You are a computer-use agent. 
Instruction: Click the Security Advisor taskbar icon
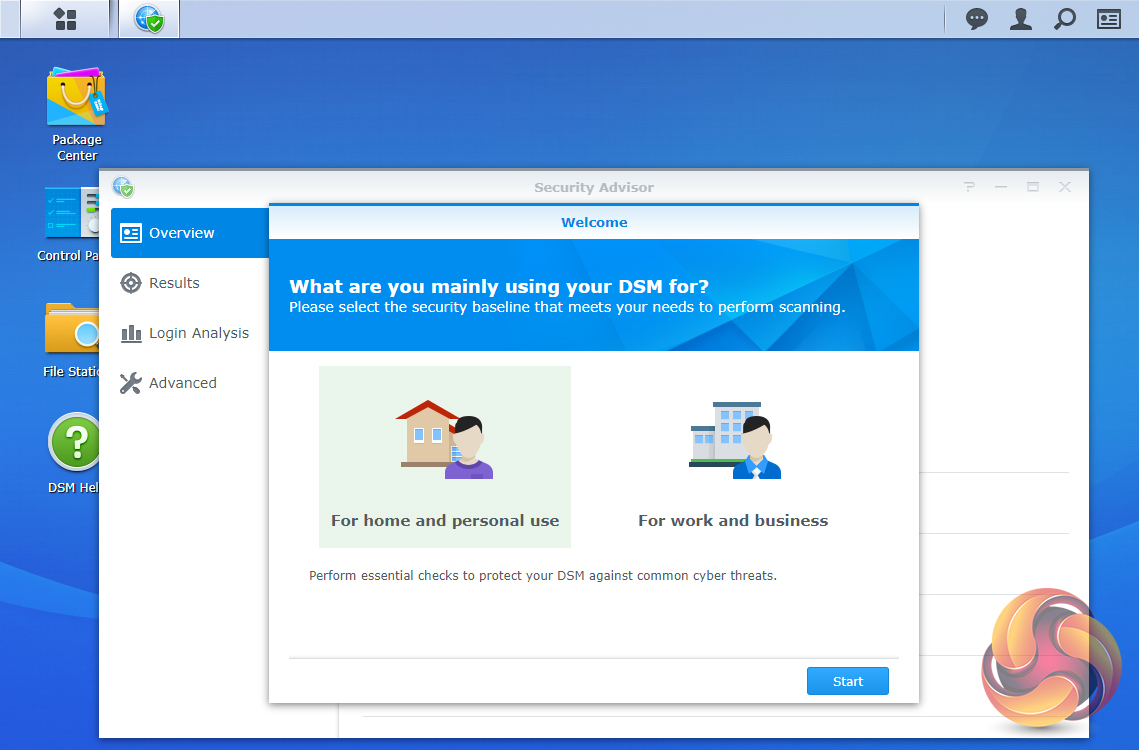149,19
